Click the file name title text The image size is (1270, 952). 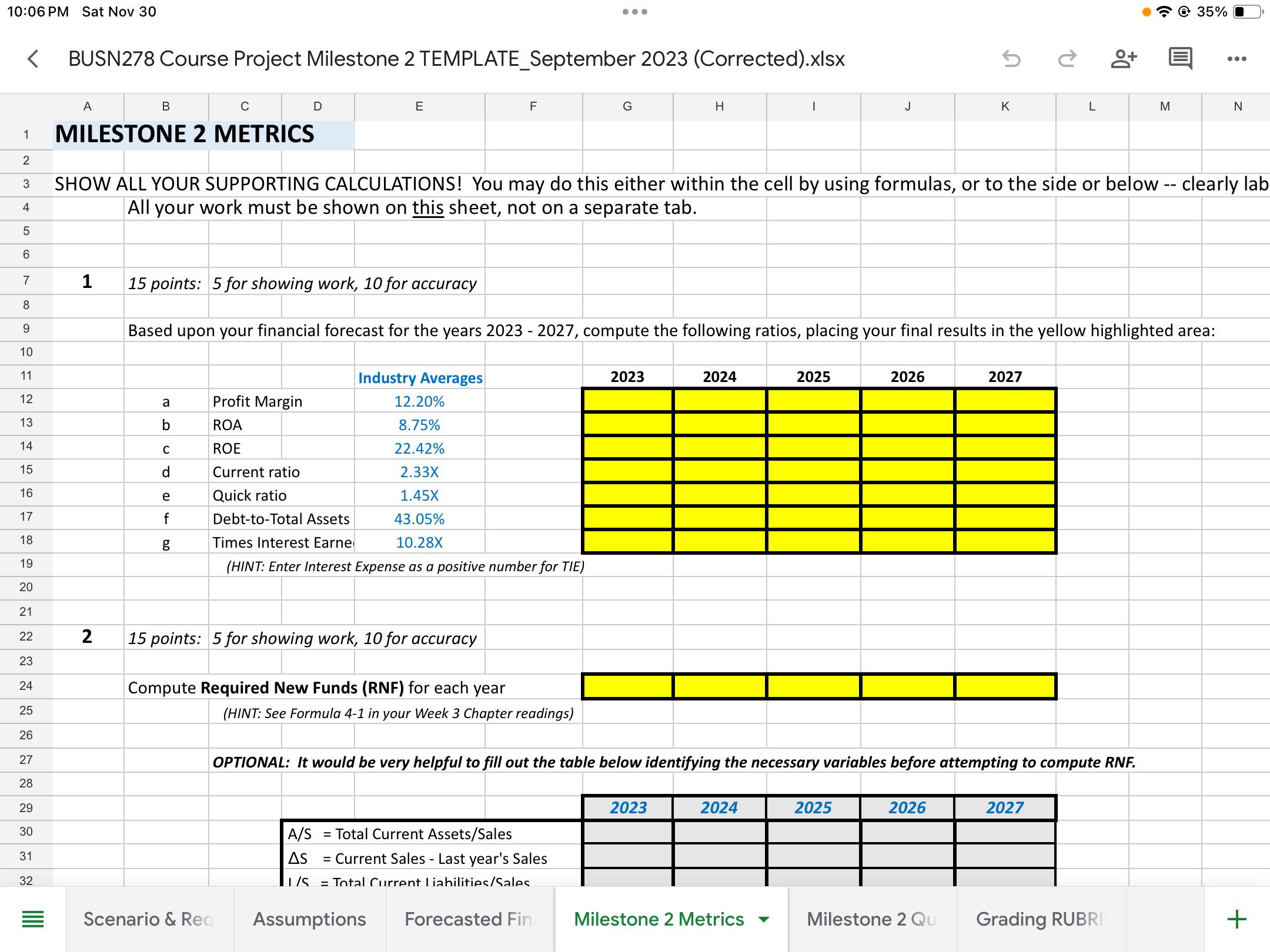coord(456,59)
